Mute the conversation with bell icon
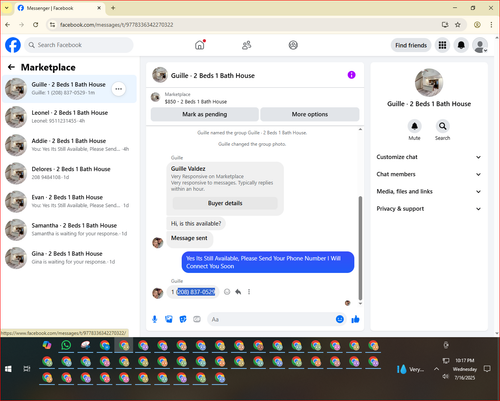Image resolution: width=500 pixels, height=401 pixels. 414,126
